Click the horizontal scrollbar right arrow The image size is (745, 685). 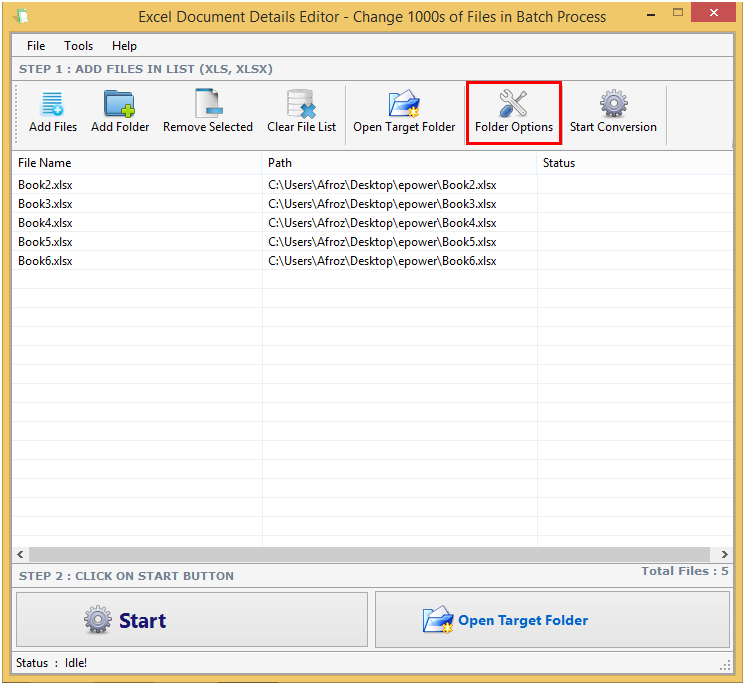point(724,554)
